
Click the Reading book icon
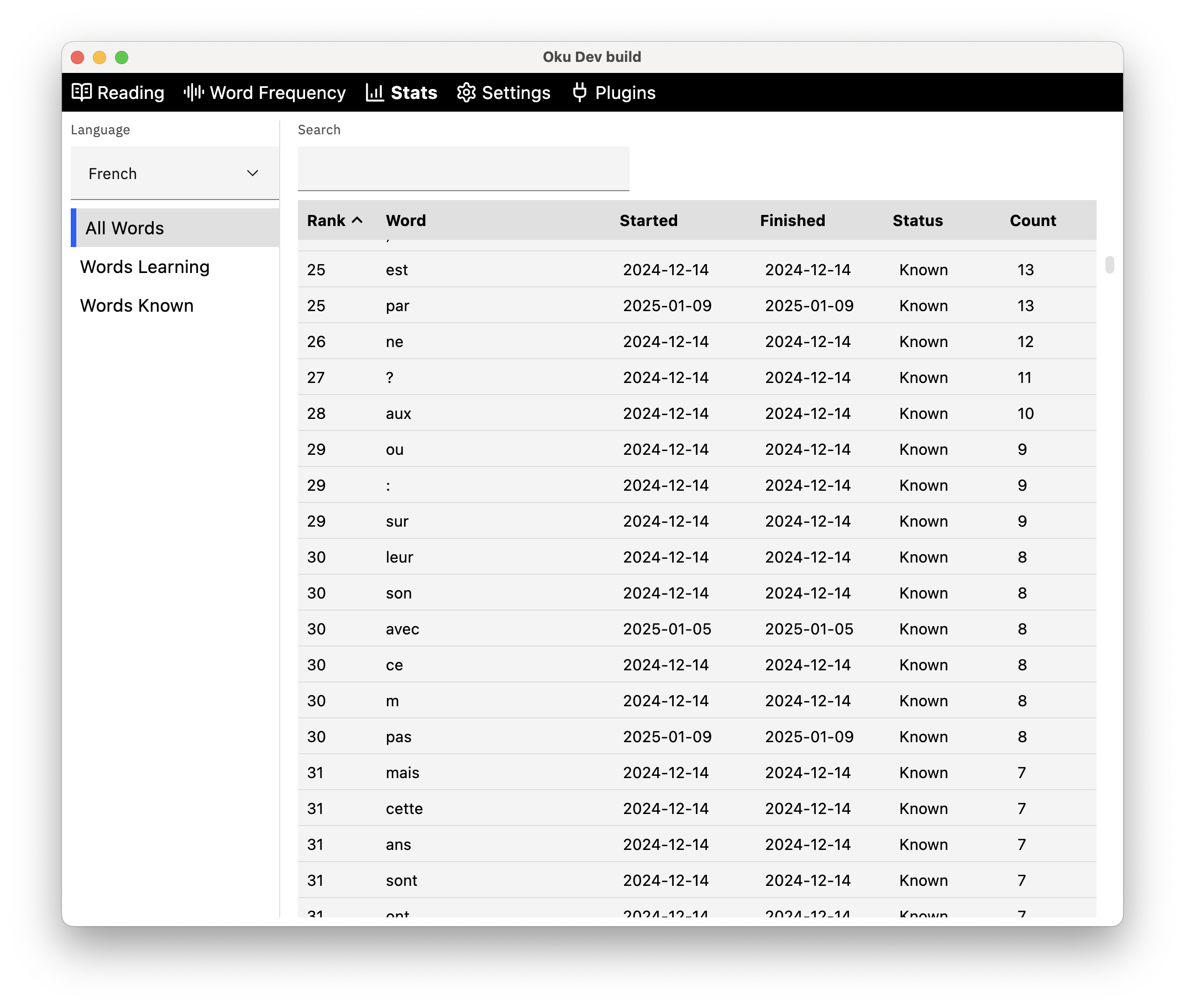pyautogui.click(x=82, y=92)
